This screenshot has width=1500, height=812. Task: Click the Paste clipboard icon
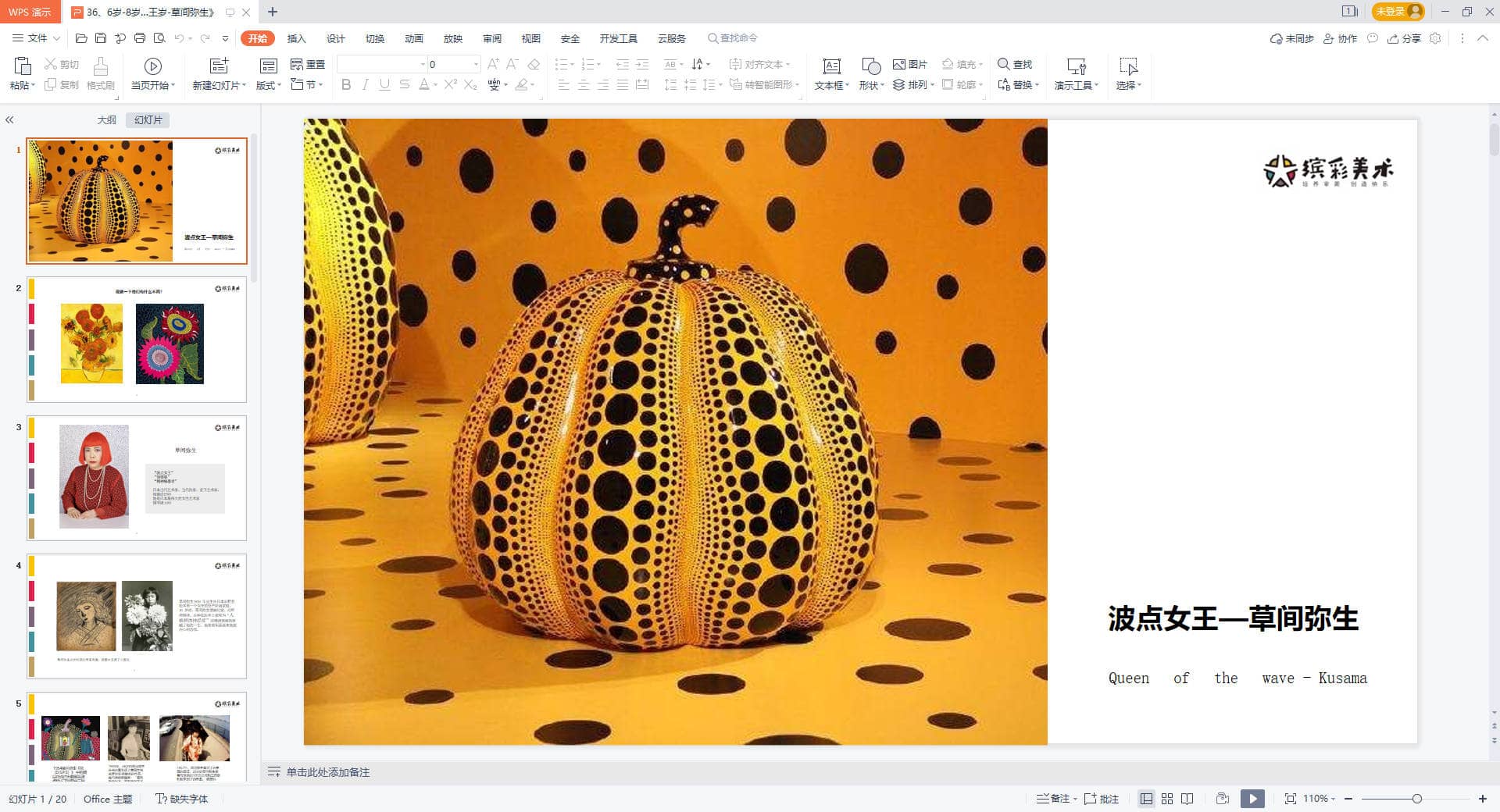pyautogui.click(x=23, y=66)
